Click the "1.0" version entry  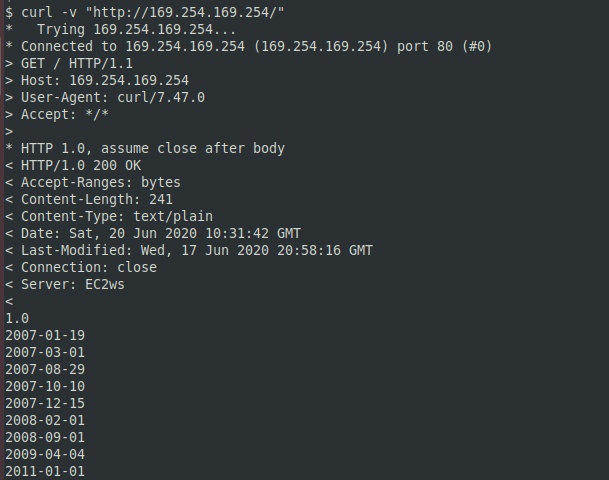[x=17, y=318]
